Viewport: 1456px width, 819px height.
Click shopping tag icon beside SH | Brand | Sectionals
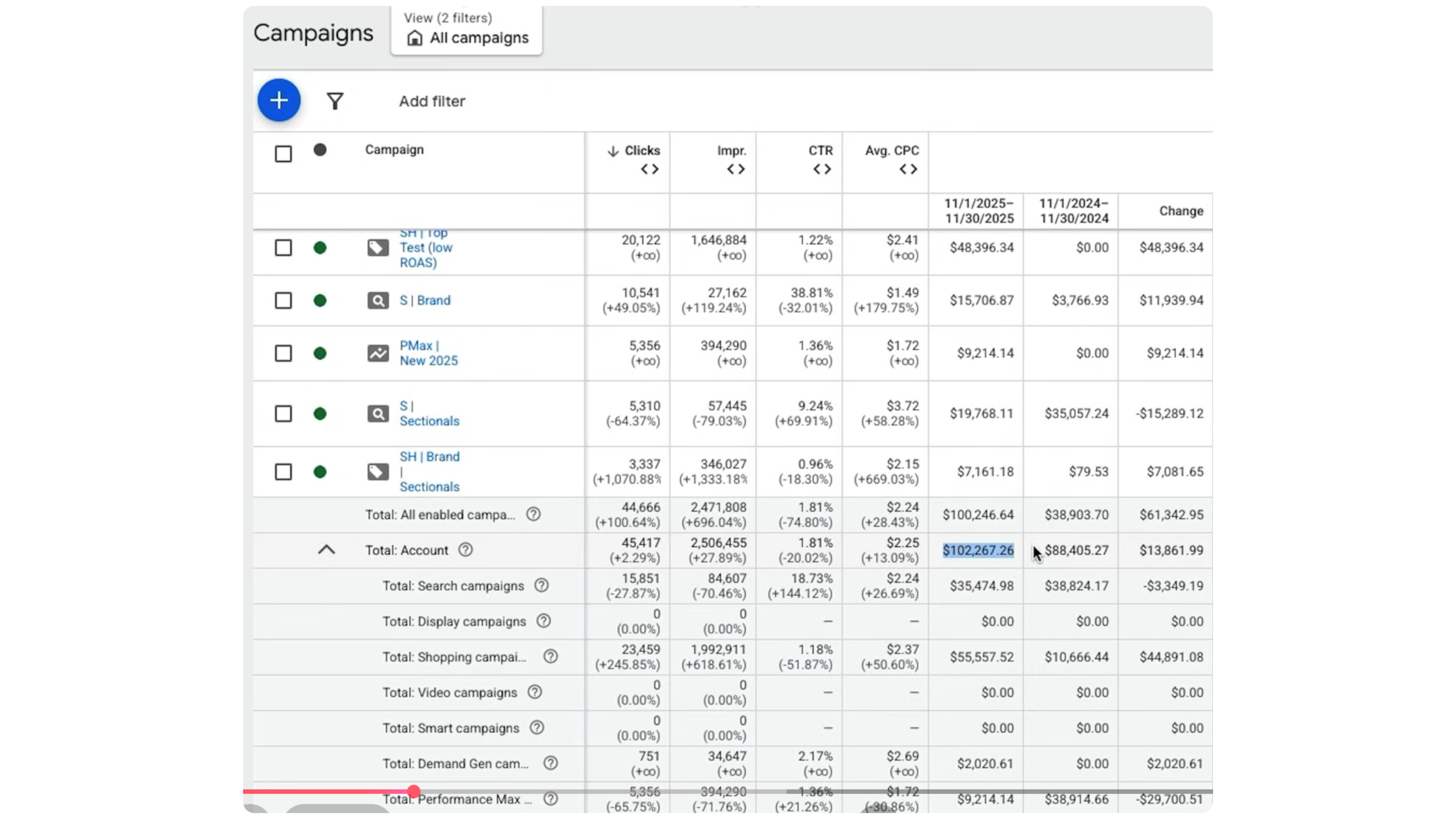click(378, 472)
